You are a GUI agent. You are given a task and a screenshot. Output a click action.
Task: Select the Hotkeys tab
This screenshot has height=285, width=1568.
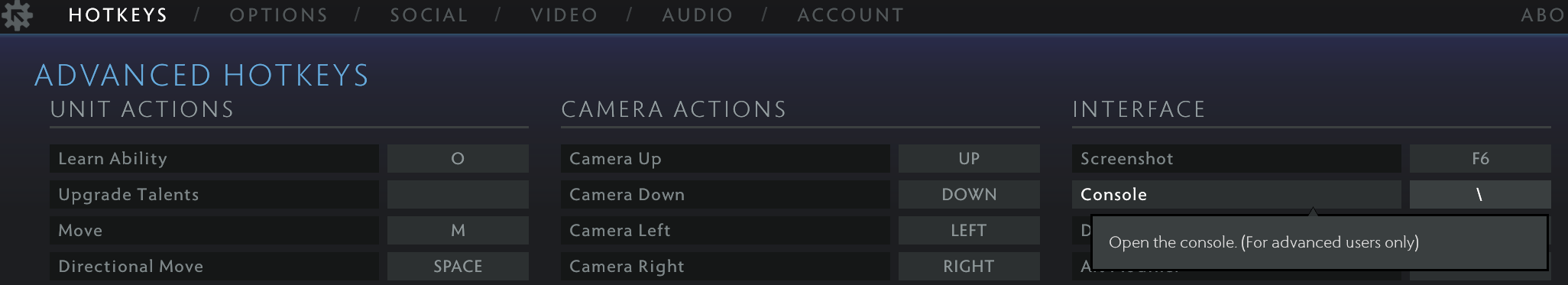click(x=118, y=15)
